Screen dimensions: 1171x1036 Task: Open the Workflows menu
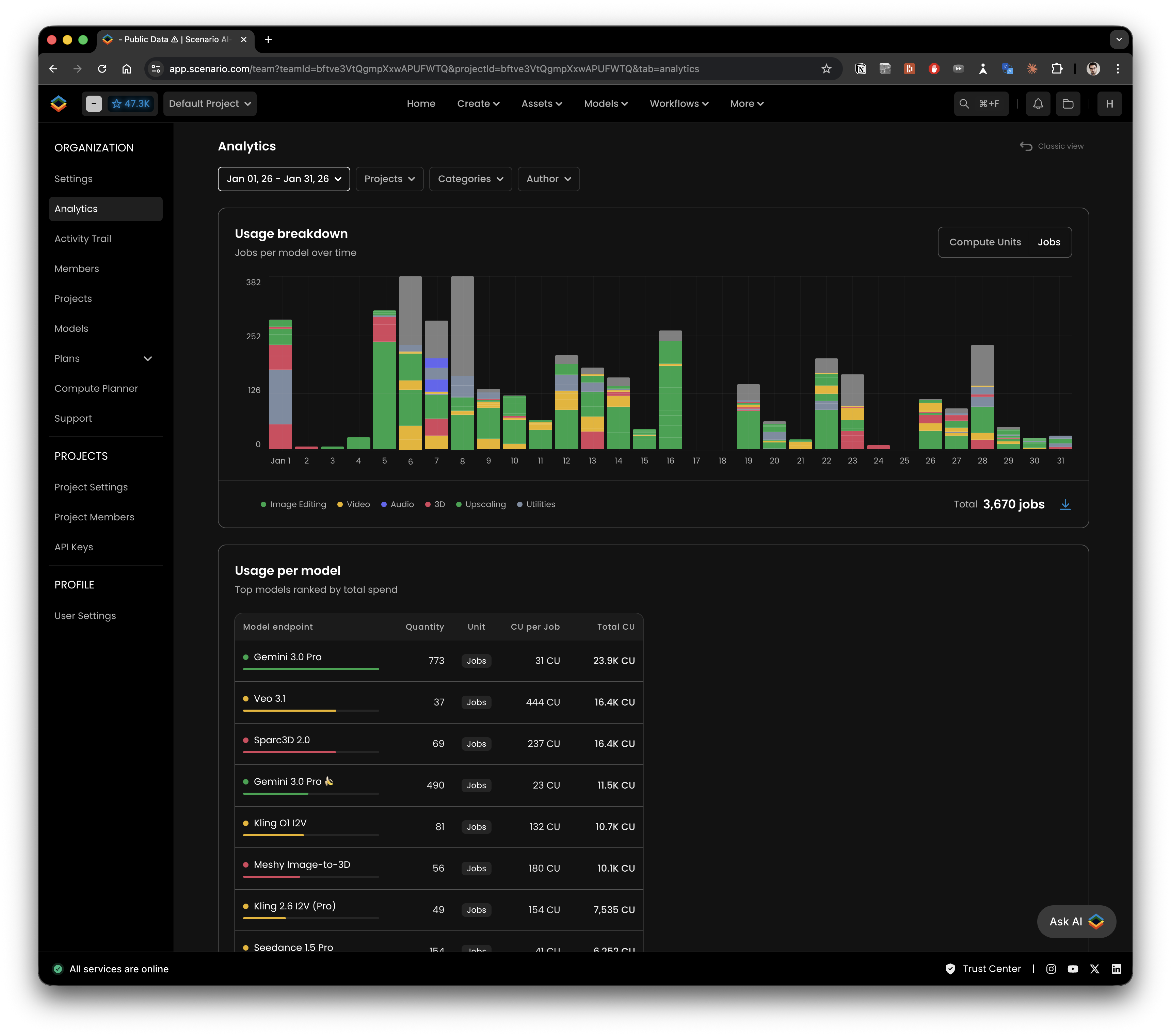click(679, 104)
